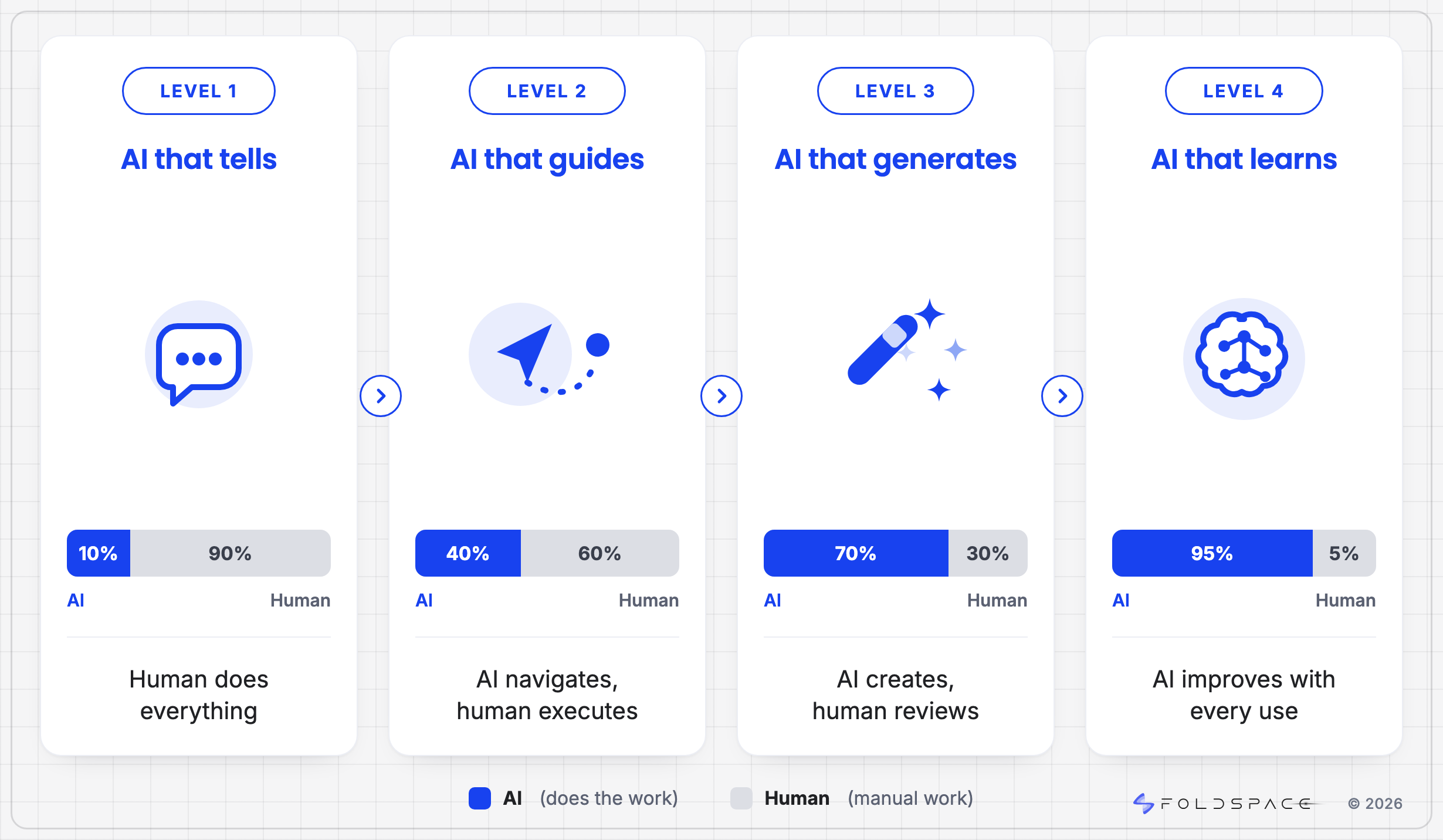Select the LEVEL 1 pill badge

point(199,91)
